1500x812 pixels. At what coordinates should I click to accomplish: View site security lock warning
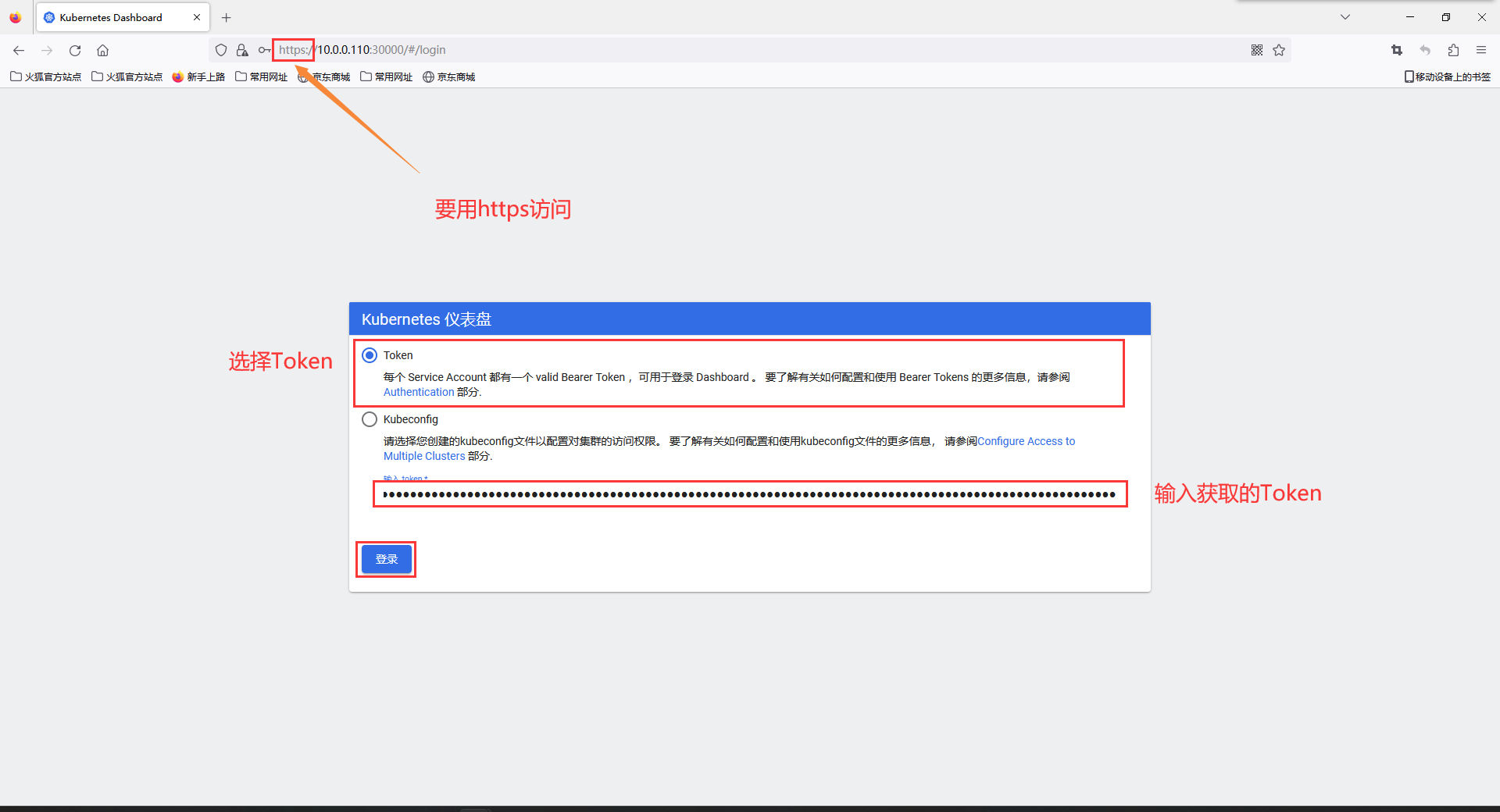pos(242,50)
